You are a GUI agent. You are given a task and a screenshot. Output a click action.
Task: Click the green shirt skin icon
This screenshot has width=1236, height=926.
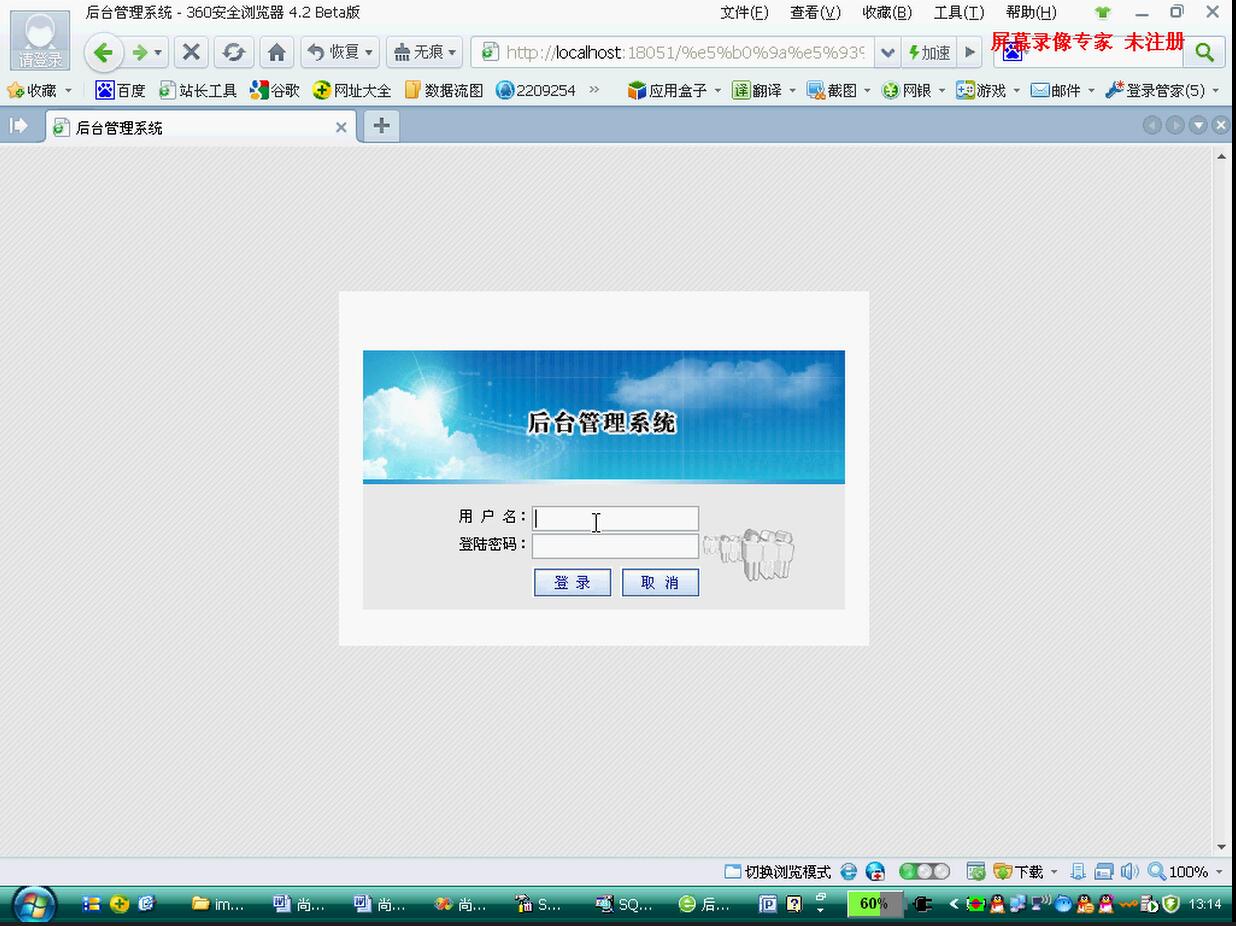point(1102,13)
